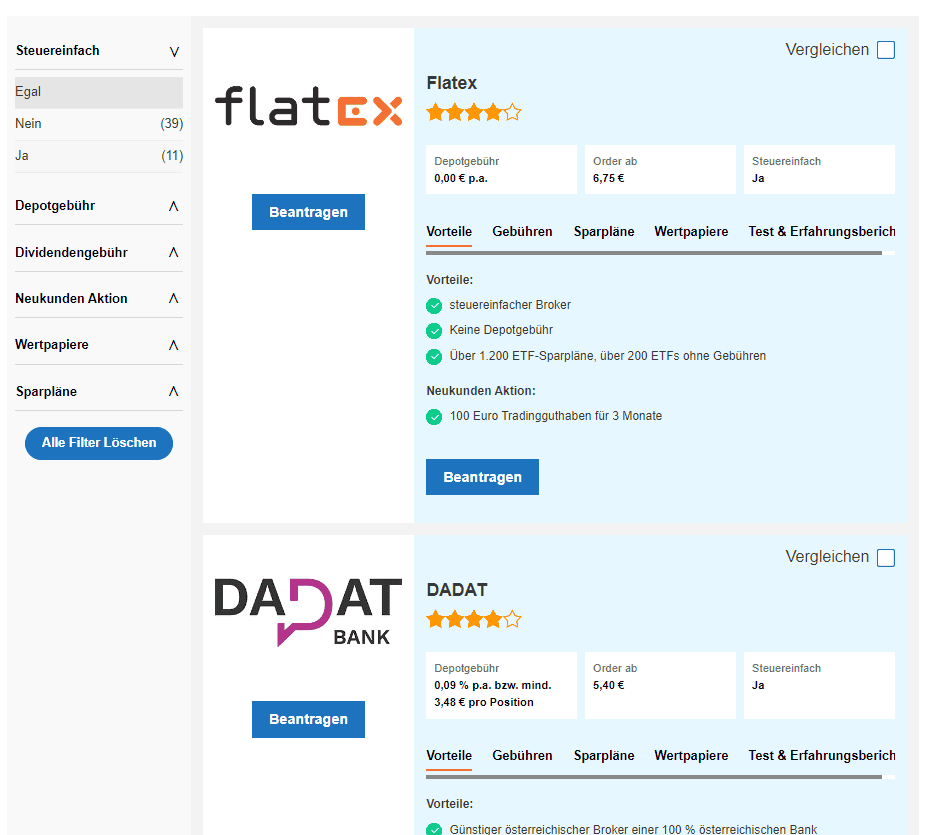Viewport: 935px width, 835px height.
Task: Open the Flatex Gebühren tab
Action: coord(522,231)
